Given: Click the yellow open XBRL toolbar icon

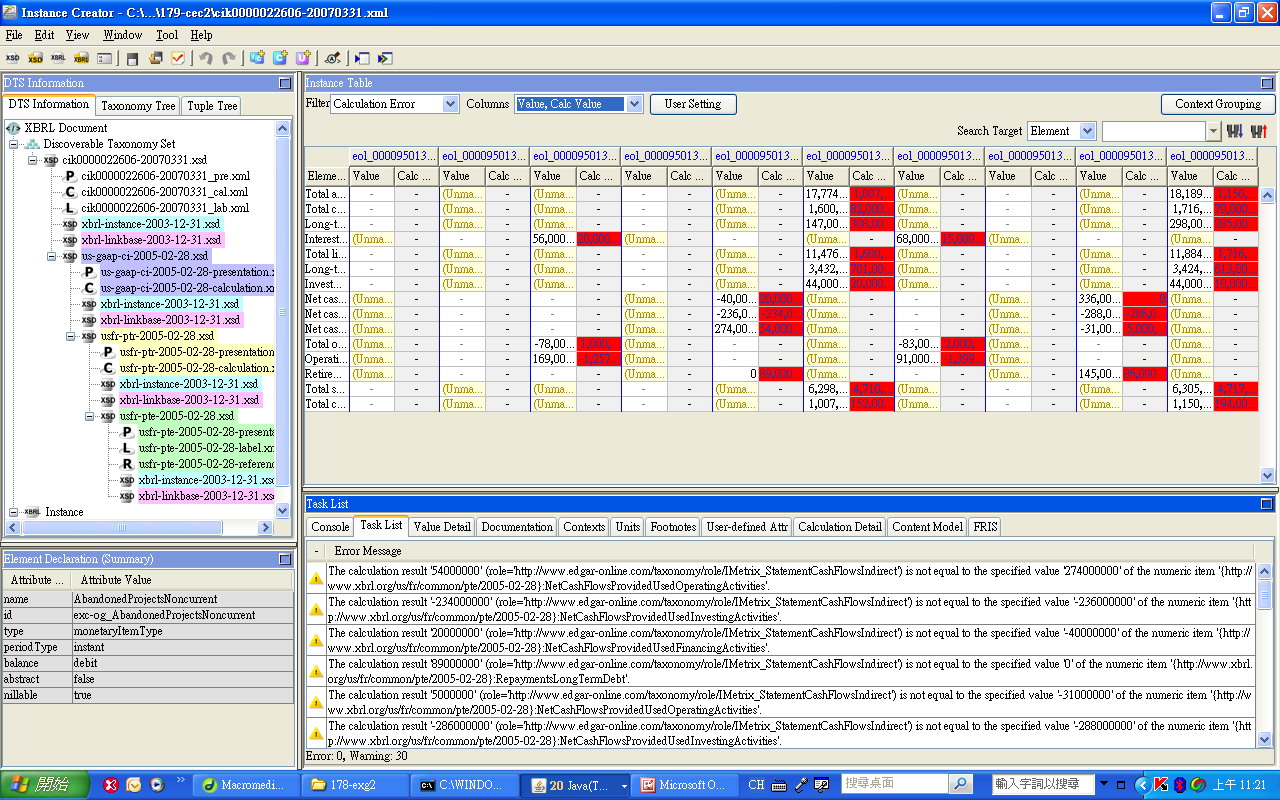Looking at the screenshot, I should [81, 58].
